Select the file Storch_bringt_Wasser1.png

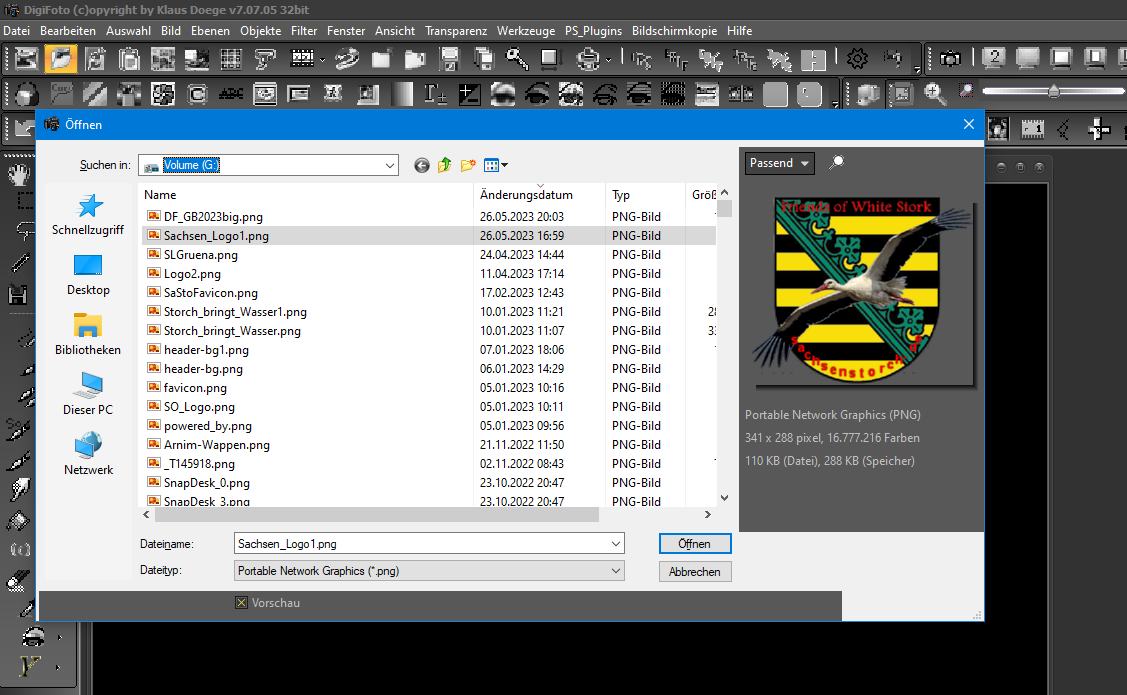pyautogui.click(x=235, y=312)
